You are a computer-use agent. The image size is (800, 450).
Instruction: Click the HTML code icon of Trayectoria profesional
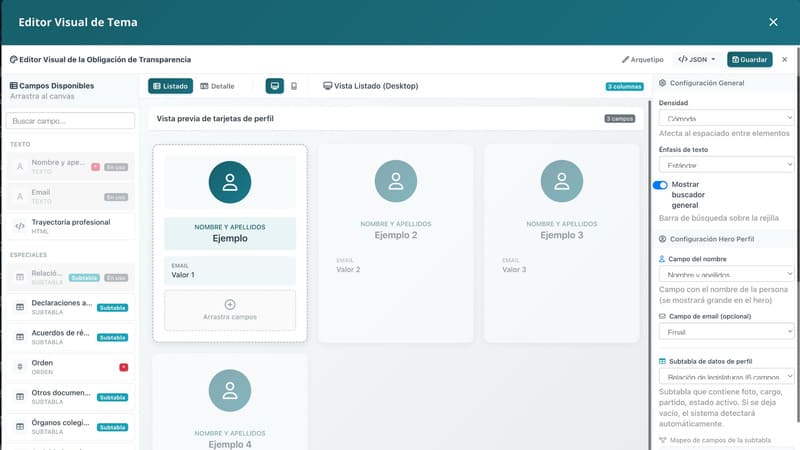click(x=20, y=226)
